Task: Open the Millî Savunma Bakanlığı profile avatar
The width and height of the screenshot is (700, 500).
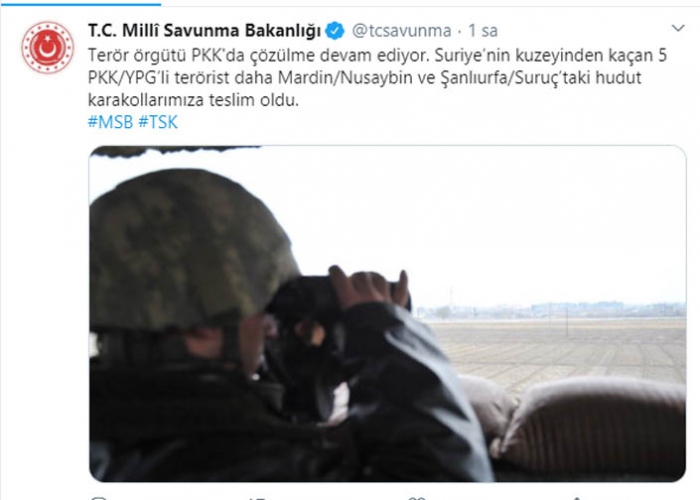Action: [47, 47]
